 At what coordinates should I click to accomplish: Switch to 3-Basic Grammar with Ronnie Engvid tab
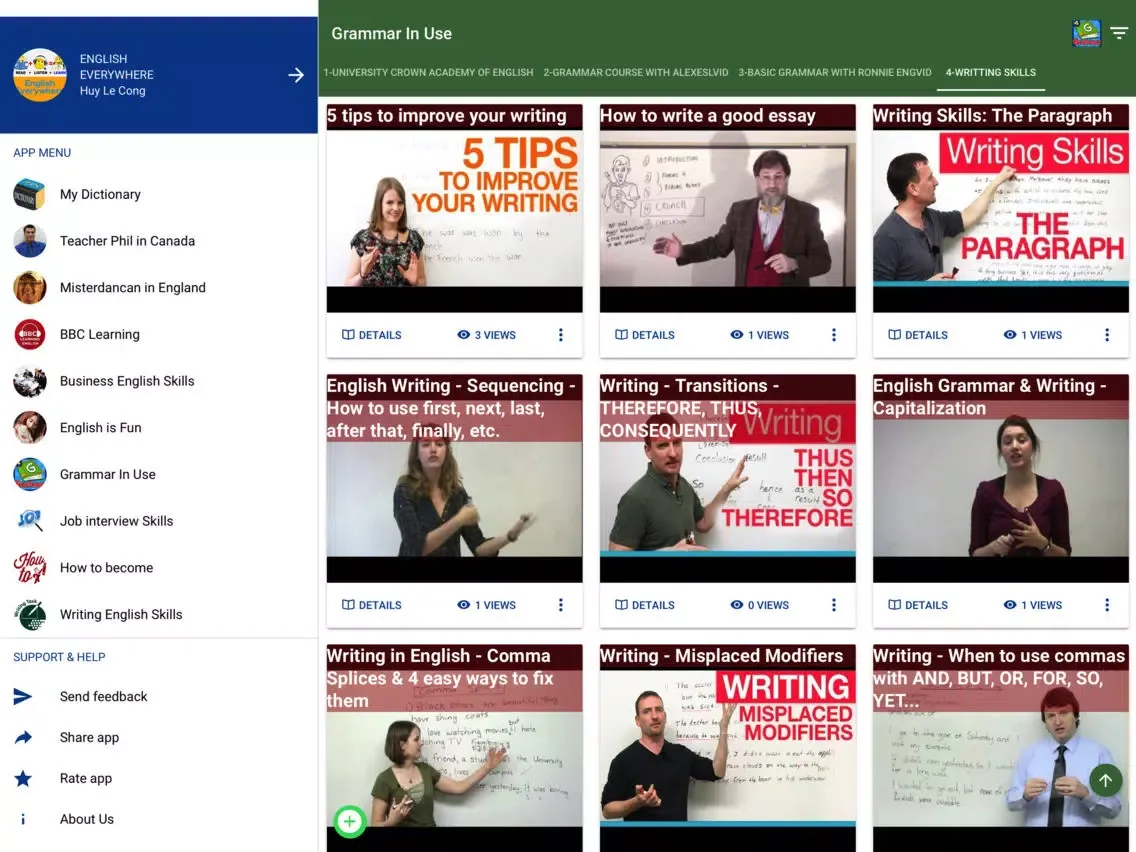[x=835, y=72]
